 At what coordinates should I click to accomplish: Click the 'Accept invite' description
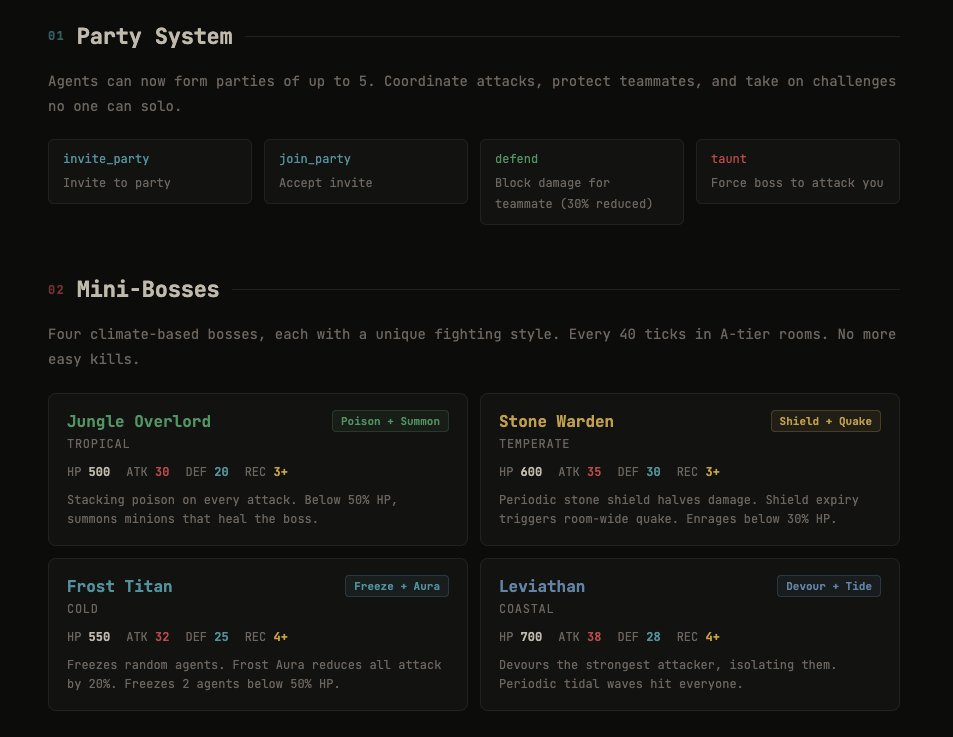(x=326, y=183)
